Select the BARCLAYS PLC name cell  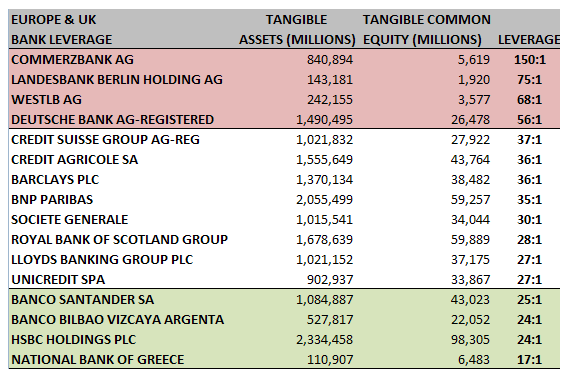55,180
